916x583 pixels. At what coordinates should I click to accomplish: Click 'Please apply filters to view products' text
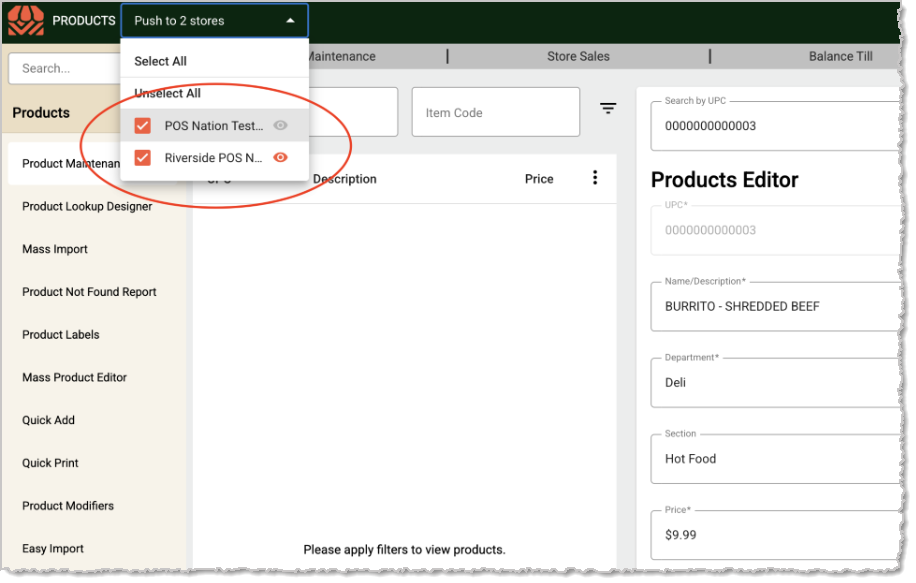(404, 550)
